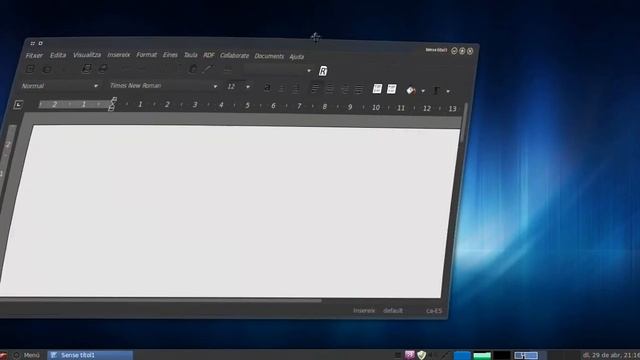This screenshot has width=640, height=360.
Task: Open the RDF menu
Action: click(209, 55)
